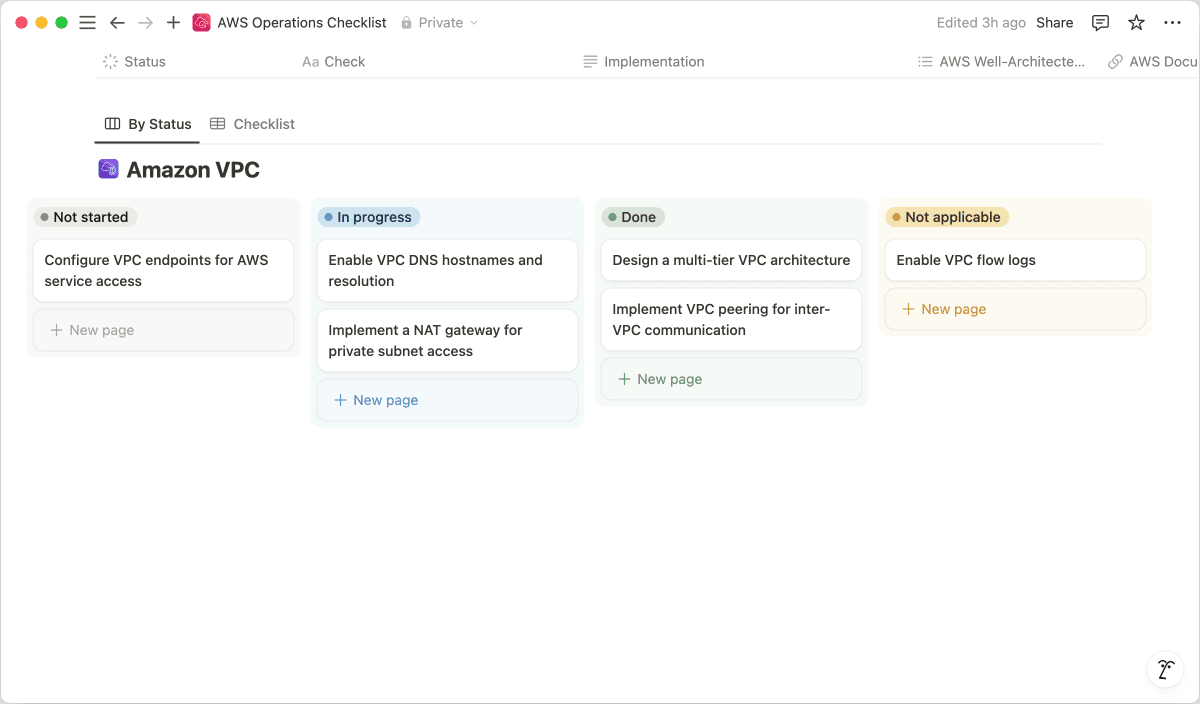
Task: Click the Amazon VPC heading
Action: point(193,170)
